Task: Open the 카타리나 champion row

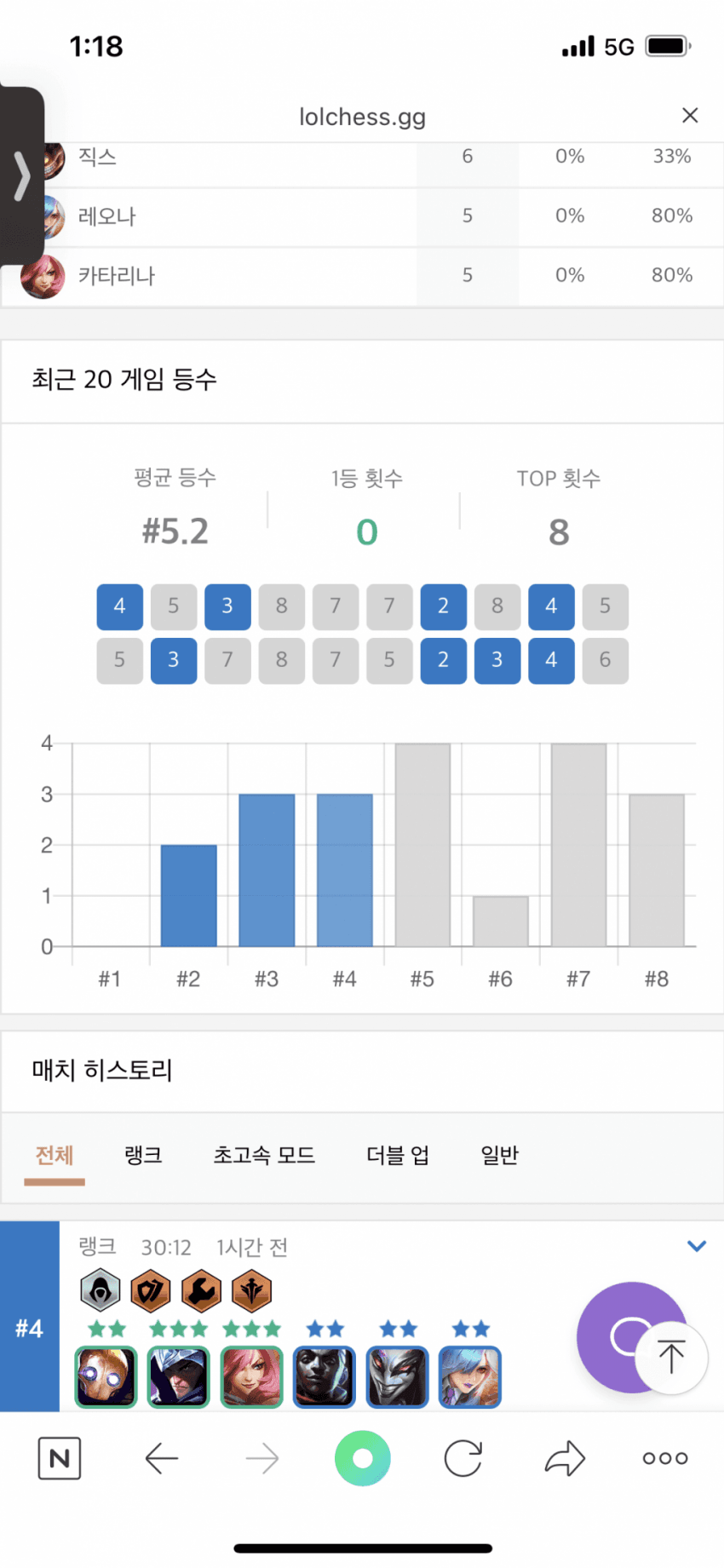Action: (362, 276)
